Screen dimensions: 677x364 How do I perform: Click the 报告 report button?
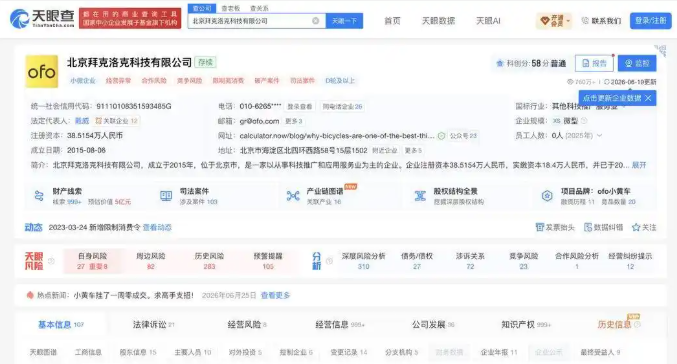click(594, 63)
